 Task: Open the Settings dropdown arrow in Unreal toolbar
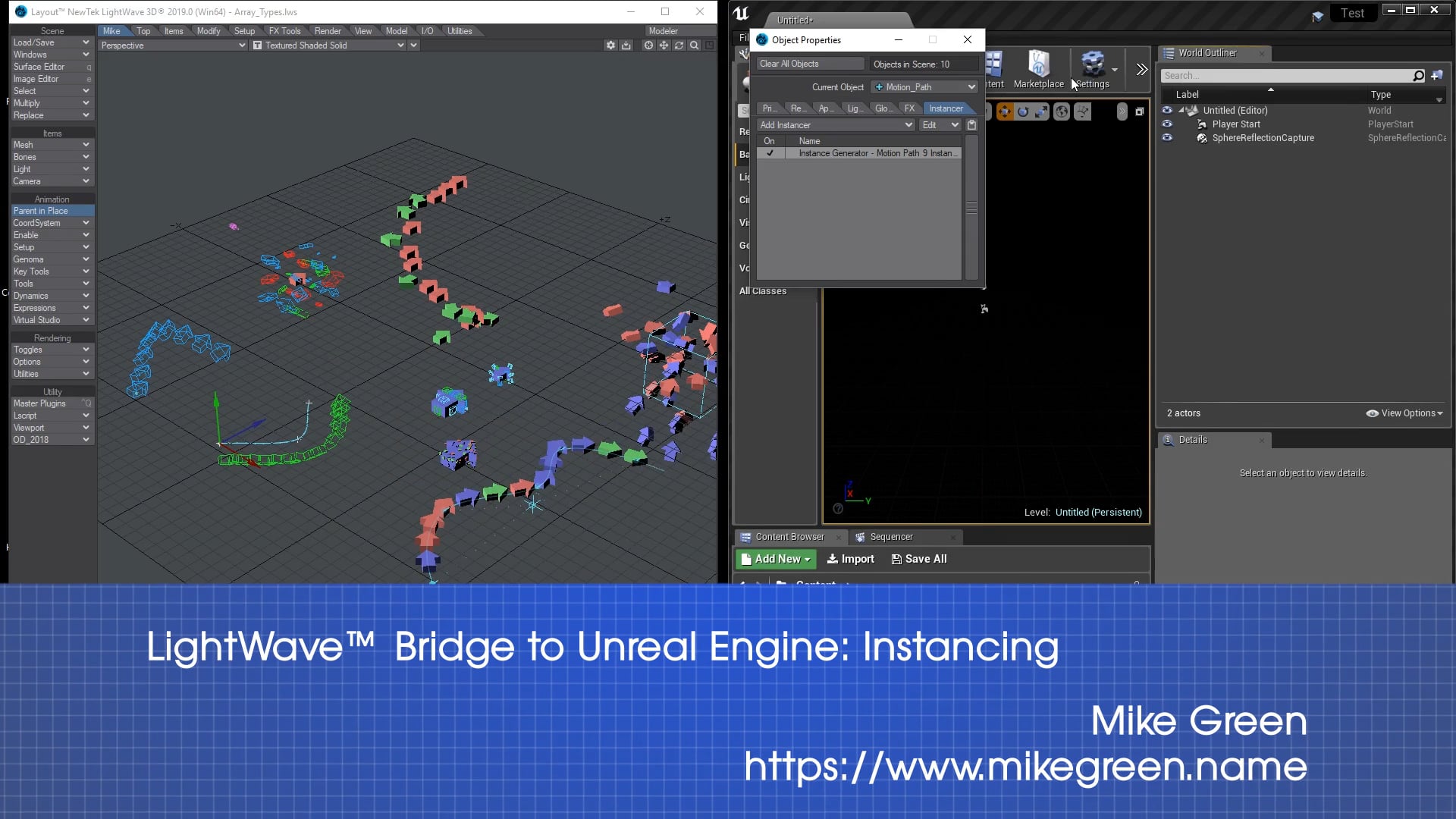coord(1115,70)
